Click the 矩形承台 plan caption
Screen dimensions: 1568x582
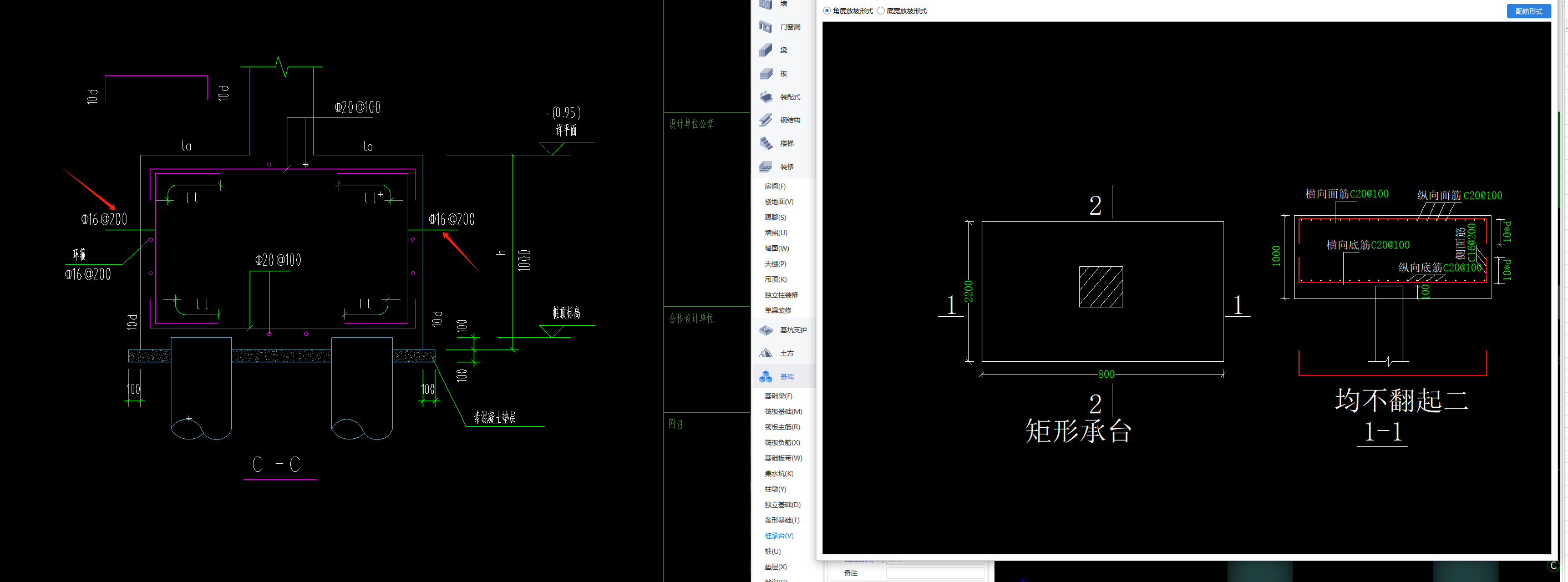pyautogui.click(x=1078, y=431)
